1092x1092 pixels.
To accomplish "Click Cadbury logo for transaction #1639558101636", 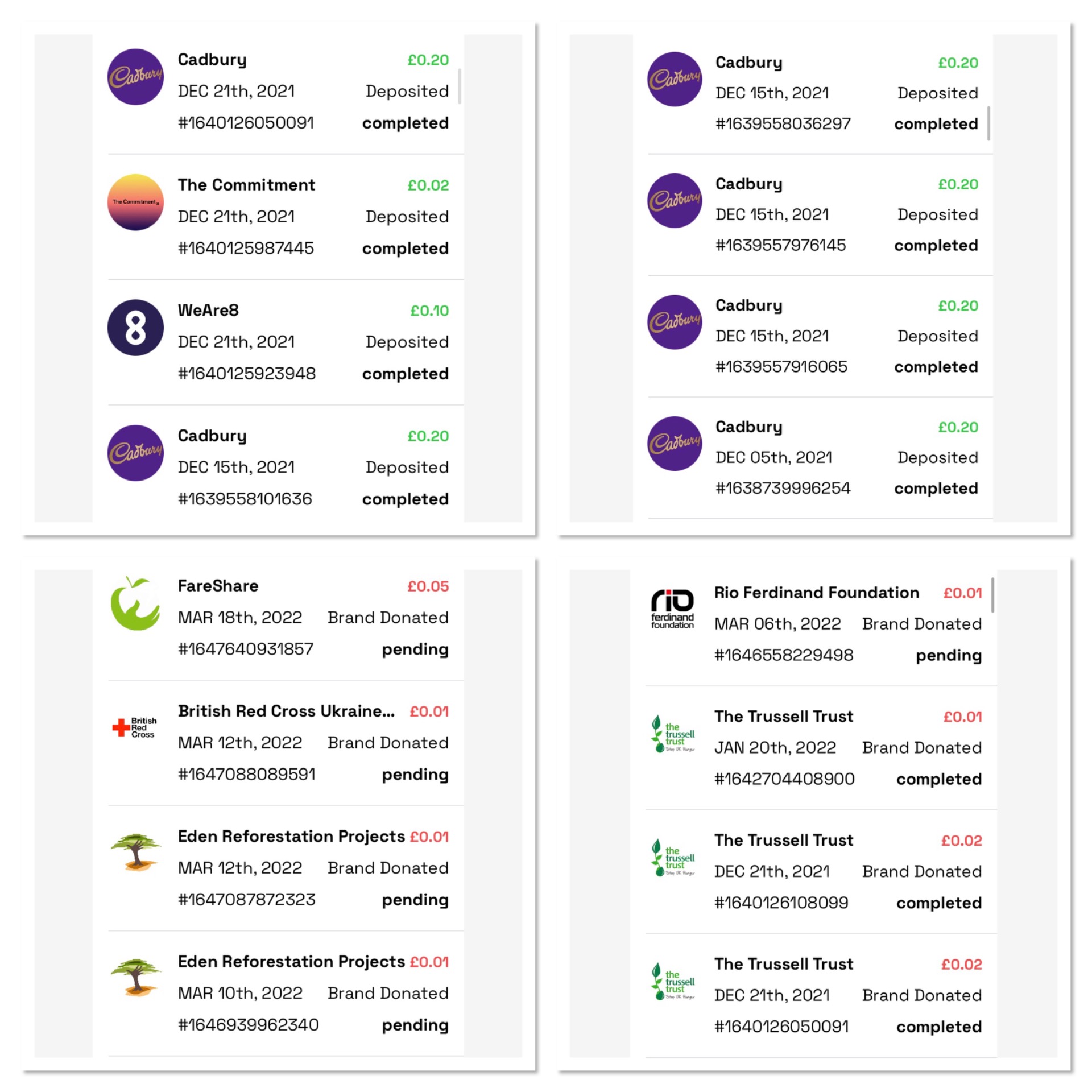I will coord(135,453).
